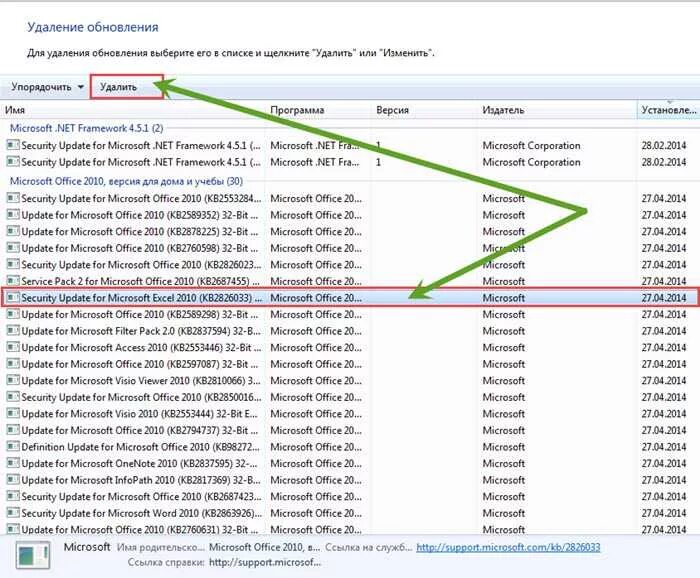This screenshot has width=700, height=578.
Task: Select Update for Microsoft InfoPath 2010 (KB2817369) row
Action: [350, 480]
